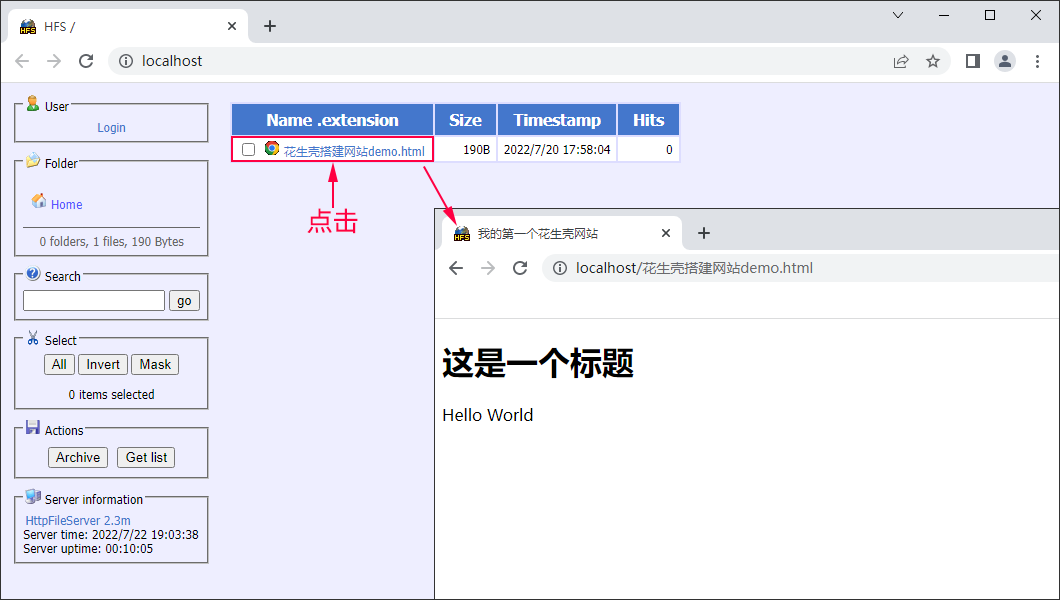
Task: Select the HFS / browser tab
Action: [120, 26]
